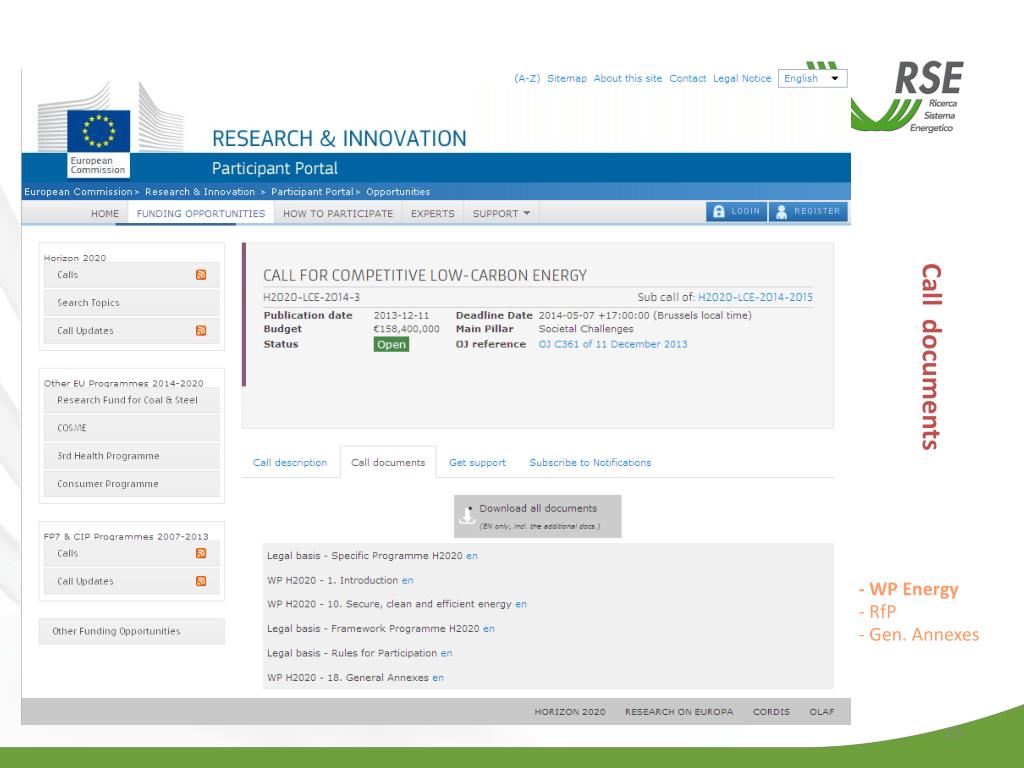Screen dimensions: 1024x768
Task: Open the About this site link
Action: point(628,78)
